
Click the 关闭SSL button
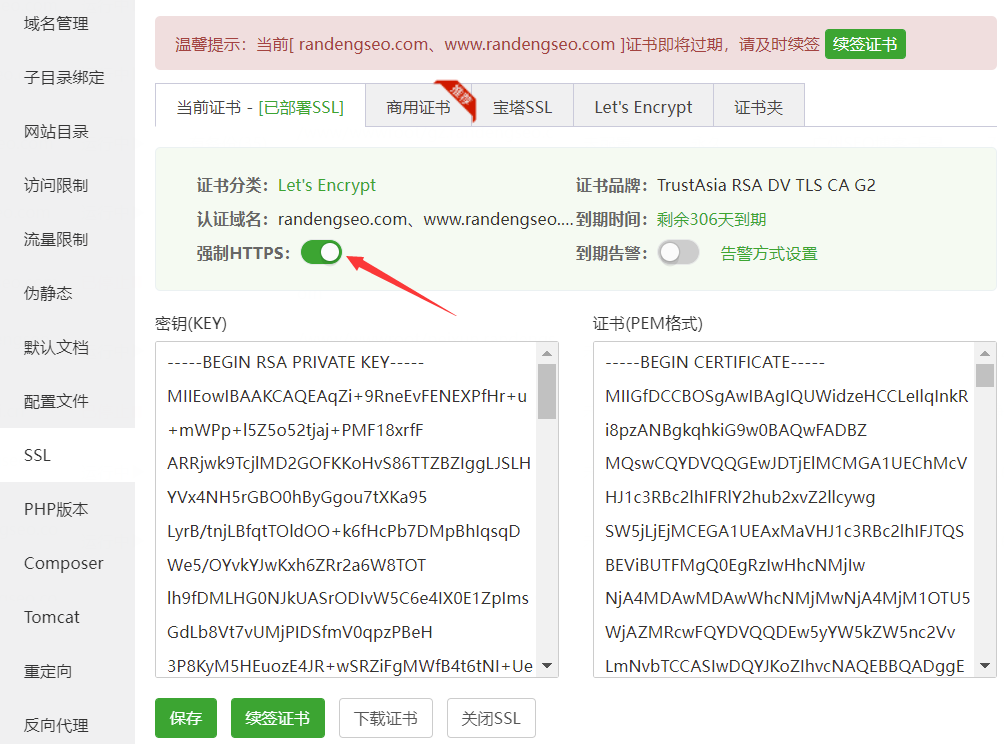click(490, 718)
